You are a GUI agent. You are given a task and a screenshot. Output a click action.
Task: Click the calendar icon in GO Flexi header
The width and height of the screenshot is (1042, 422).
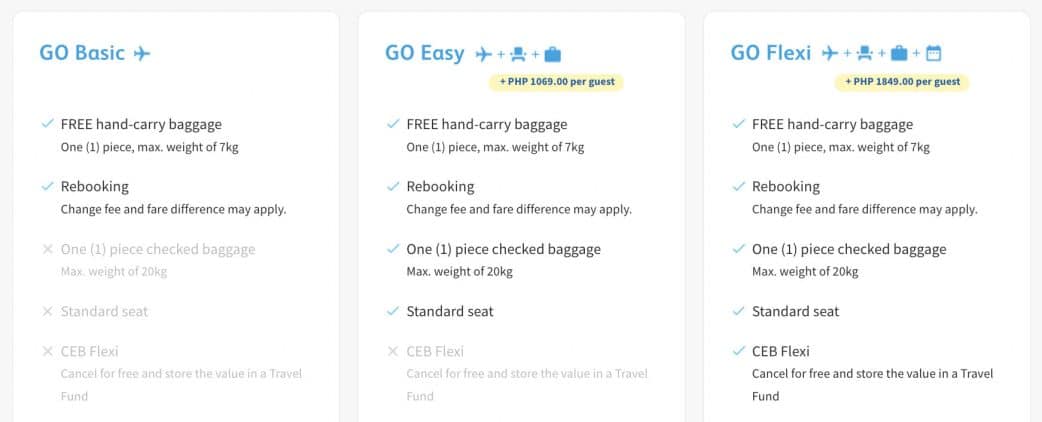(934, 54)
